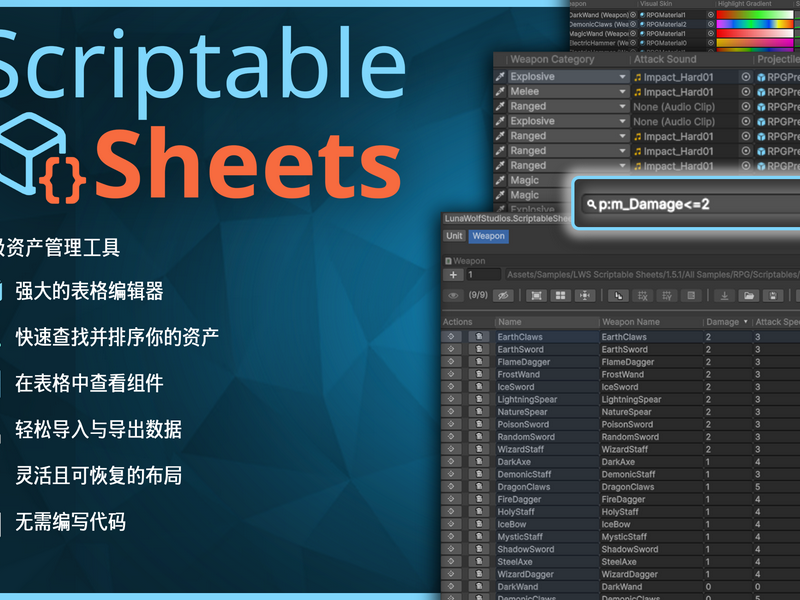Click the open folder toolbar icon
This screenshot has width=800, height=600.
click(x=749, y=295)
